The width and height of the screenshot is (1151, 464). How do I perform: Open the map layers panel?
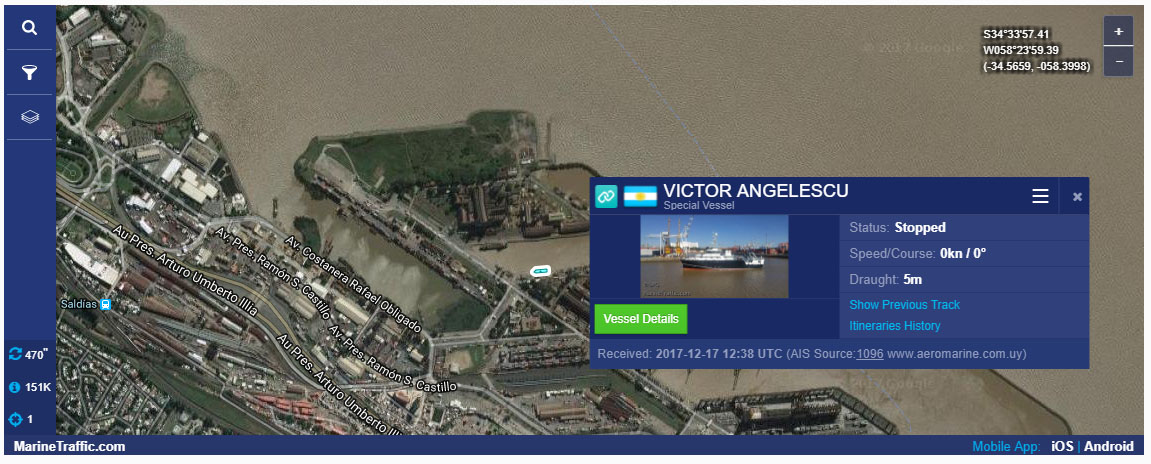click(29, 117)
